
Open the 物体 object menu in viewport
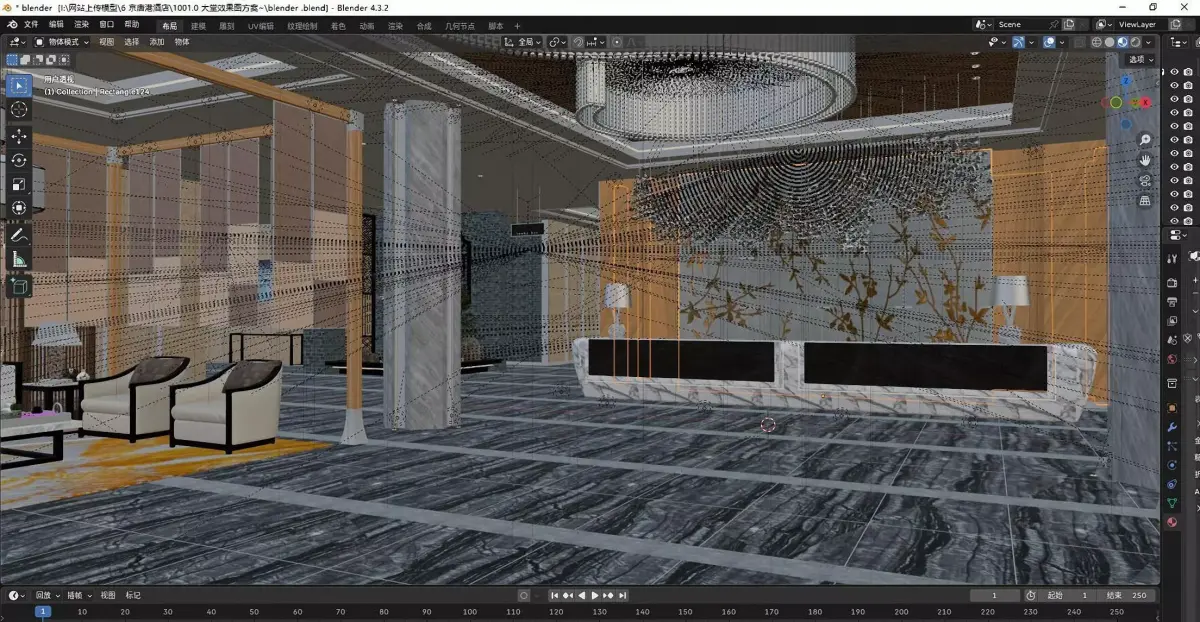click(182, 42)
